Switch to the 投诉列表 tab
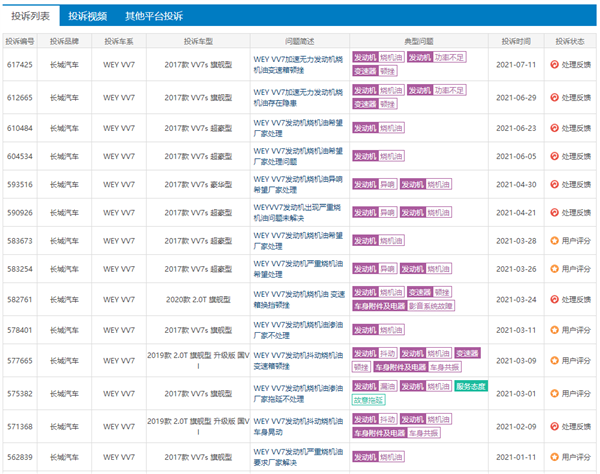The image size is (600, 474). [x=30, y=16]
